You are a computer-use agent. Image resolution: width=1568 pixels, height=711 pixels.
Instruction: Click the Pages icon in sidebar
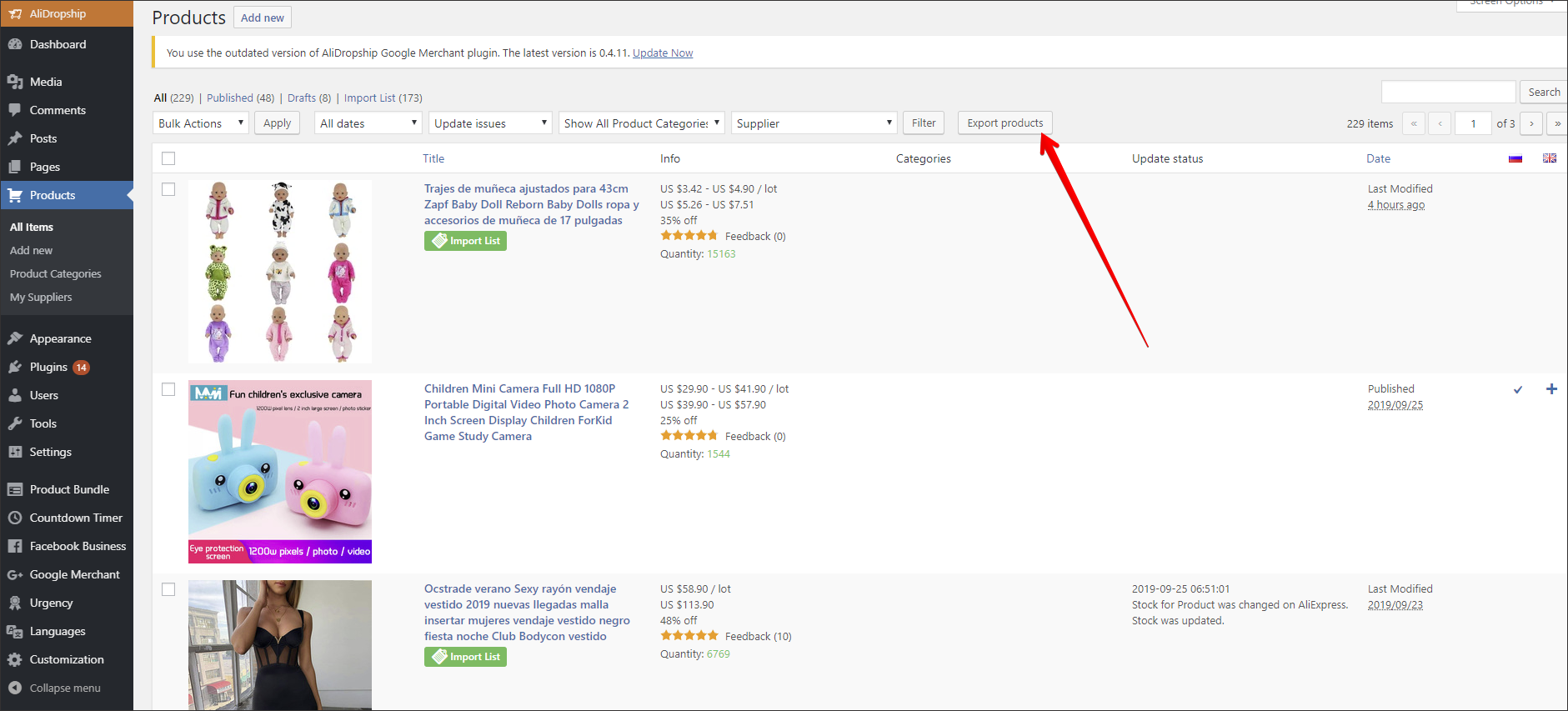tap(15, 167)
